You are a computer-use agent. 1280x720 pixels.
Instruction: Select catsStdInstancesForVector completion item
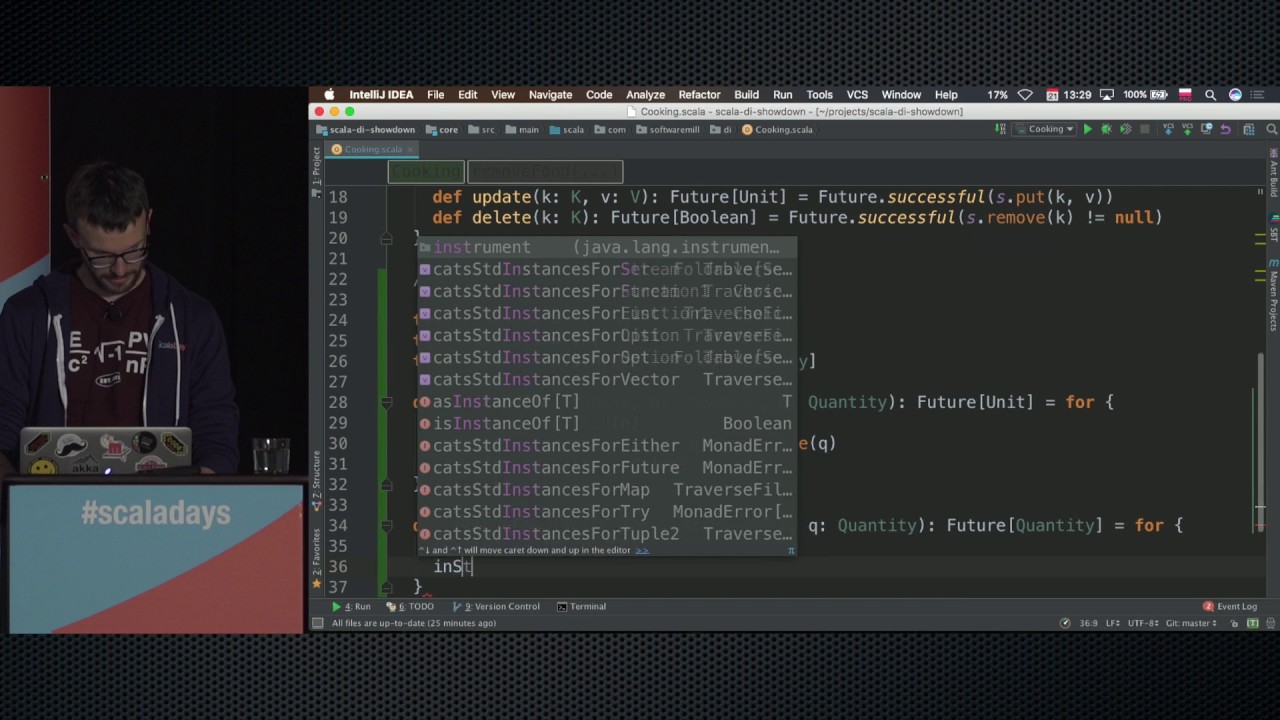(606, 379)
